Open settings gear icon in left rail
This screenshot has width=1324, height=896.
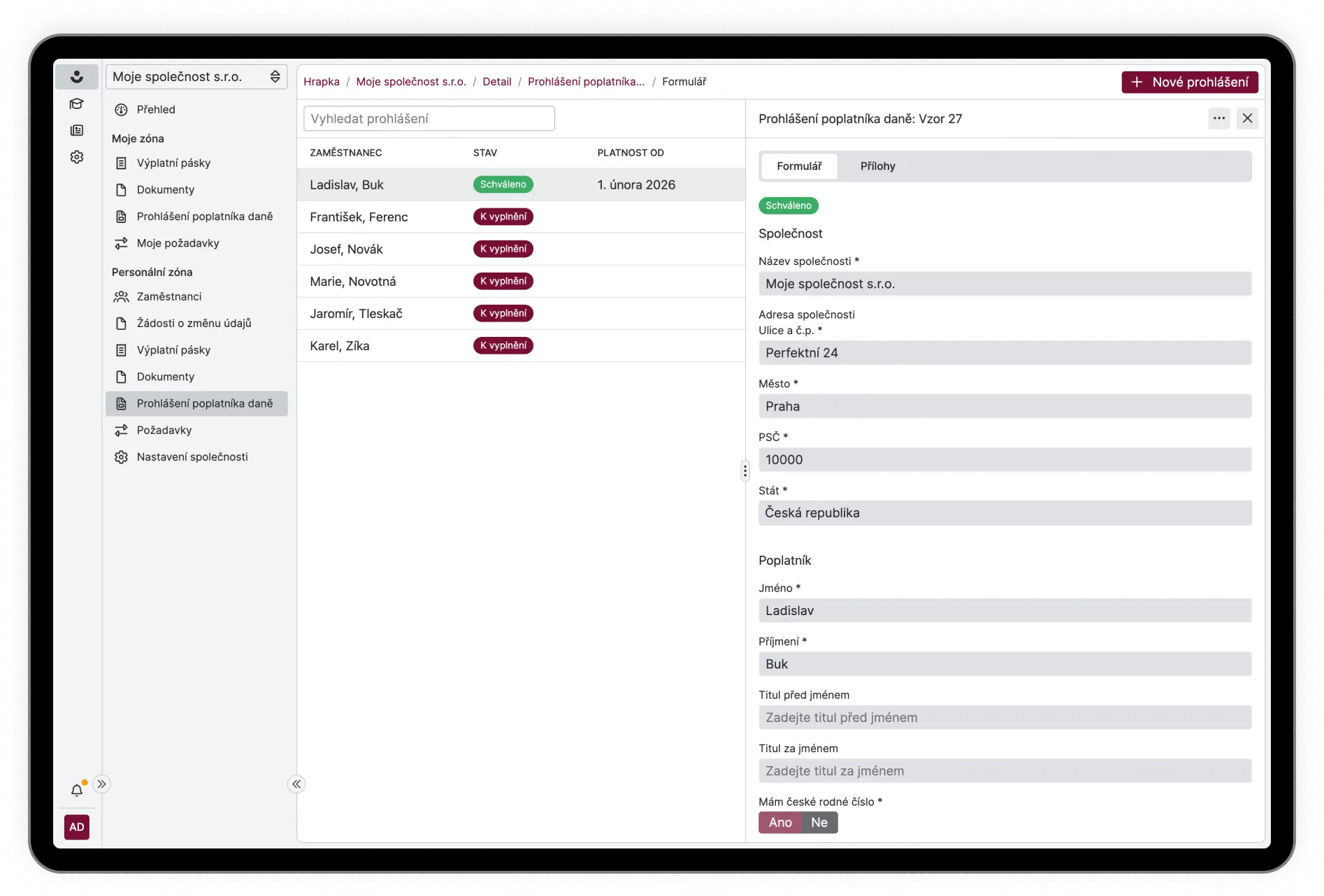tap(77, 157)
